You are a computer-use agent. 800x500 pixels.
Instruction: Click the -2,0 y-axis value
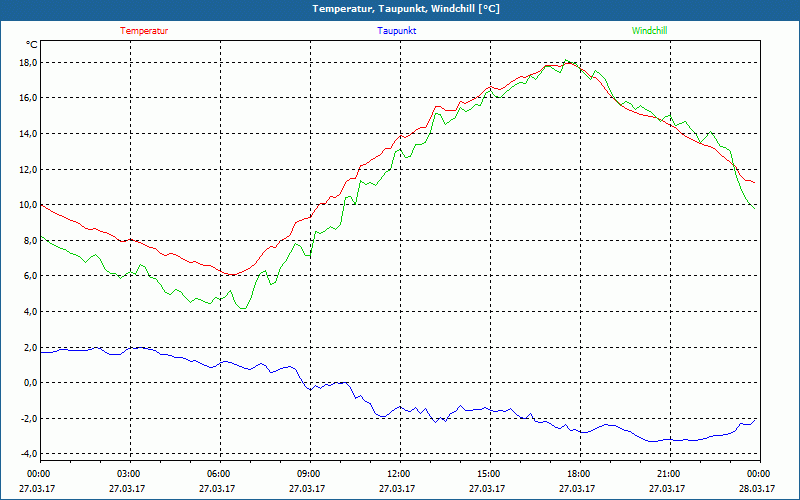29,418
